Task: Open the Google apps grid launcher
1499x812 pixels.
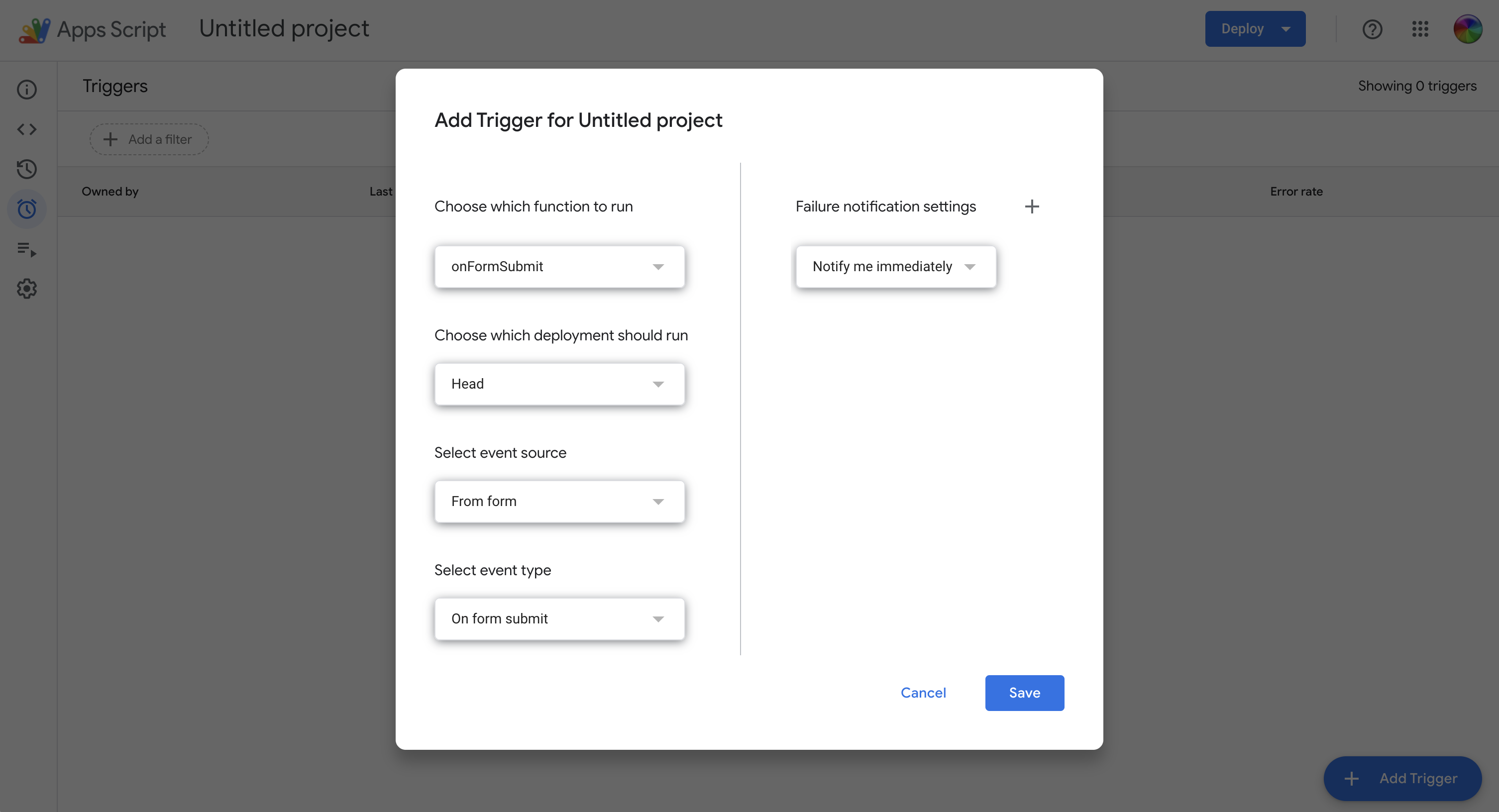Action: [x=1420, y=28]
